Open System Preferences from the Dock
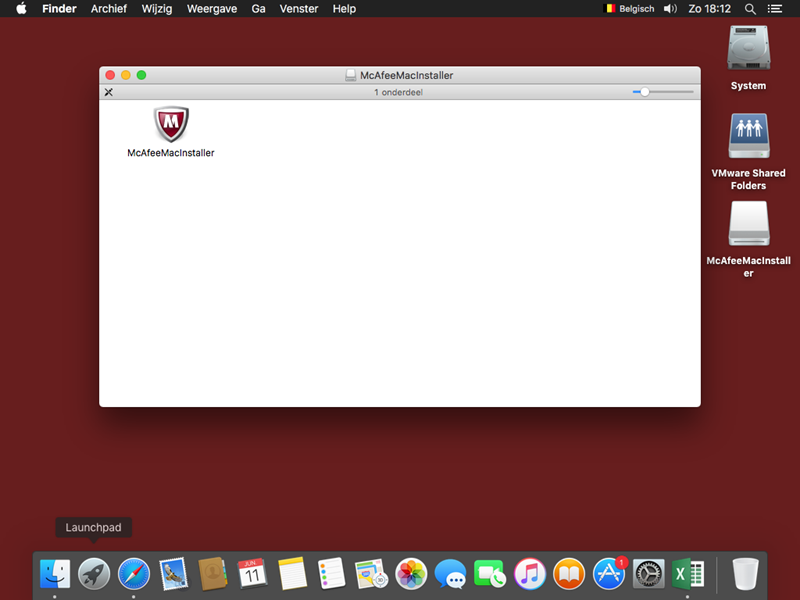Viewport: 800px width, 600px height. pyautogui.click(x=648, y=573)
